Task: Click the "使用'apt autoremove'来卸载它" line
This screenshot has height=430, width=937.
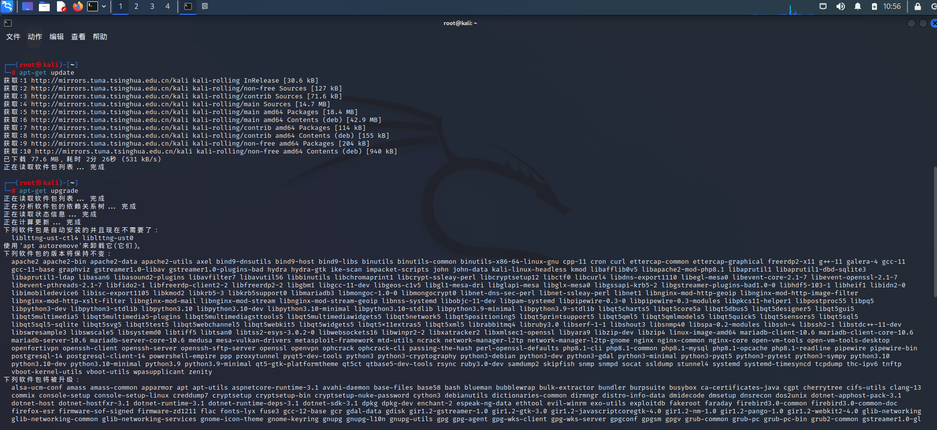Action: (72, 245)
